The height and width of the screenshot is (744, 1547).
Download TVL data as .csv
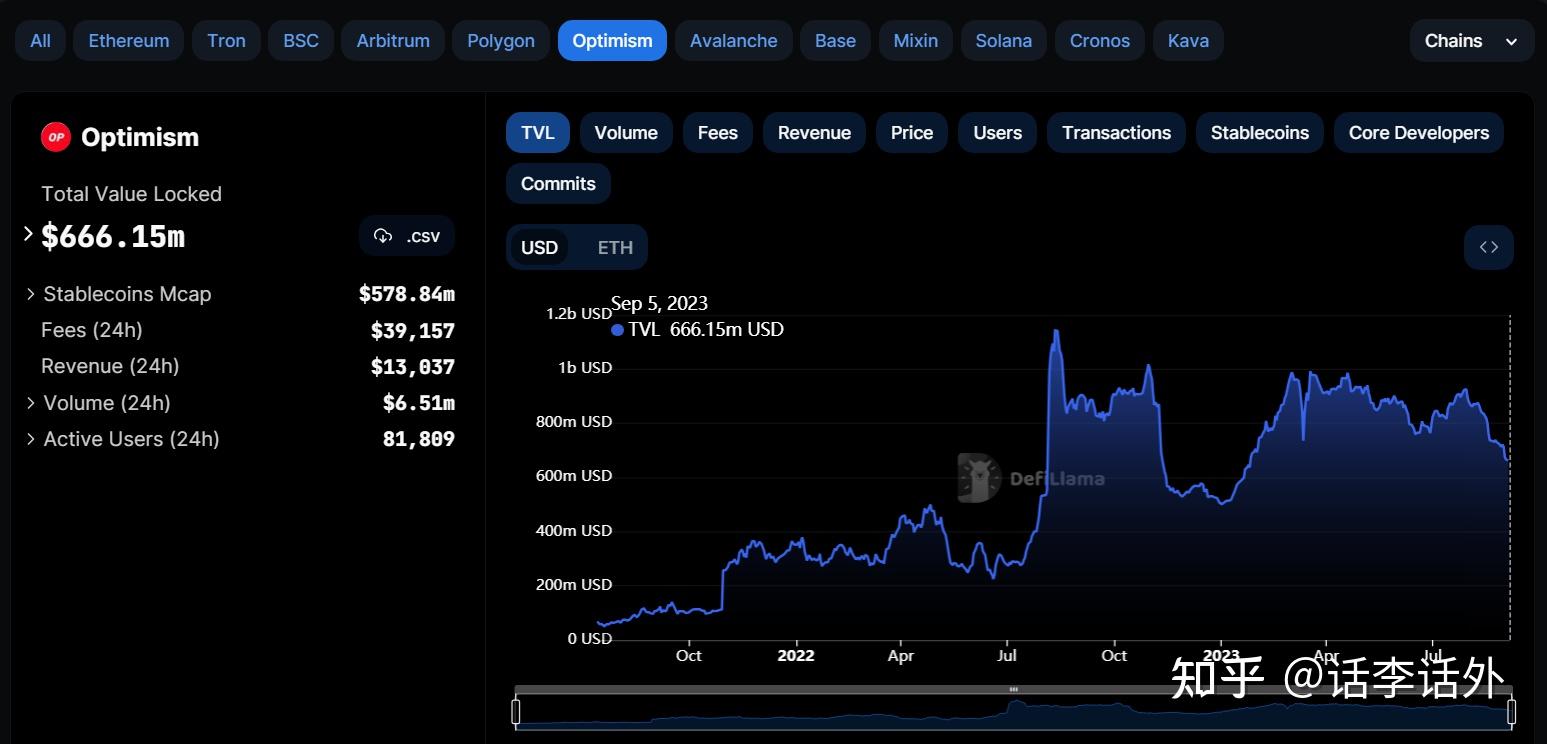click(x=407, y=236)
